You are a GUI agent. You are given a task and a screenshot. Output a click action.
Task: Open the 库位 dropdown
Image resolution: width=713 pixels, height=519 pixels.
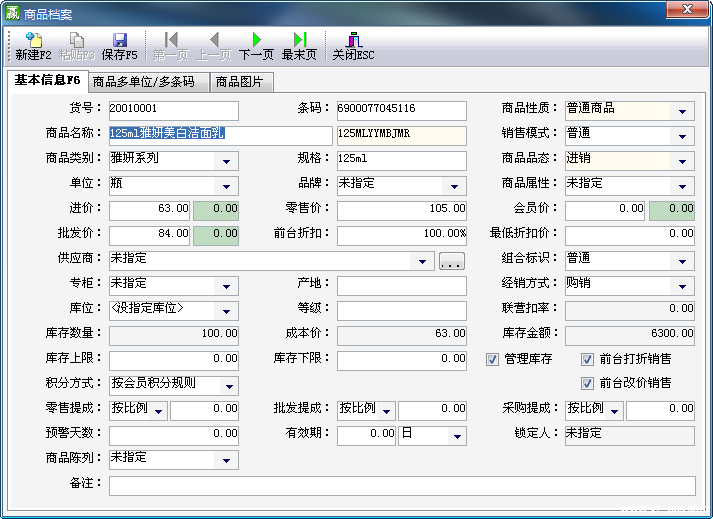pos(226,311)
